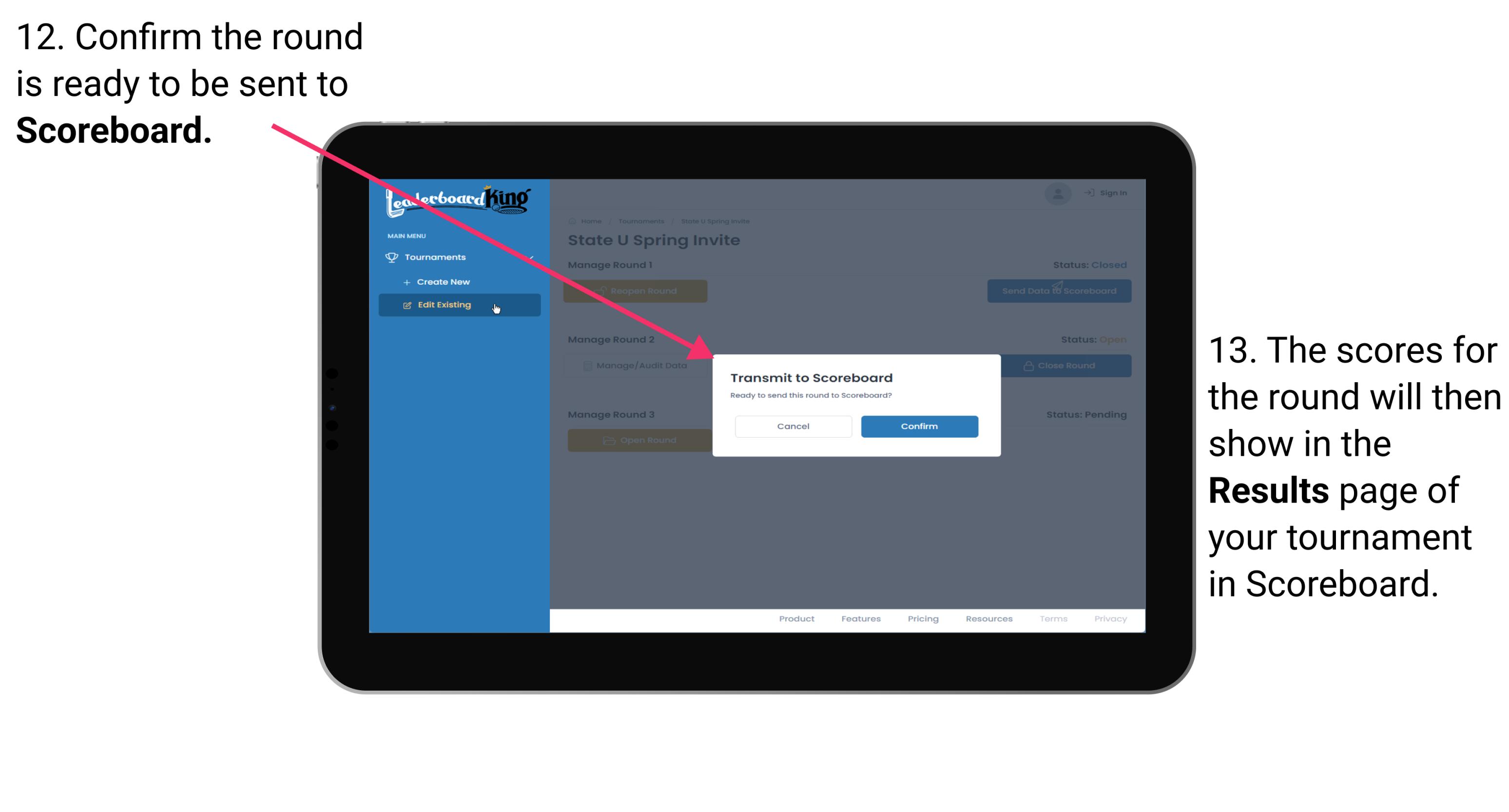Select Tournaments from main menu
1509x812 pixels.
[436, 256]
